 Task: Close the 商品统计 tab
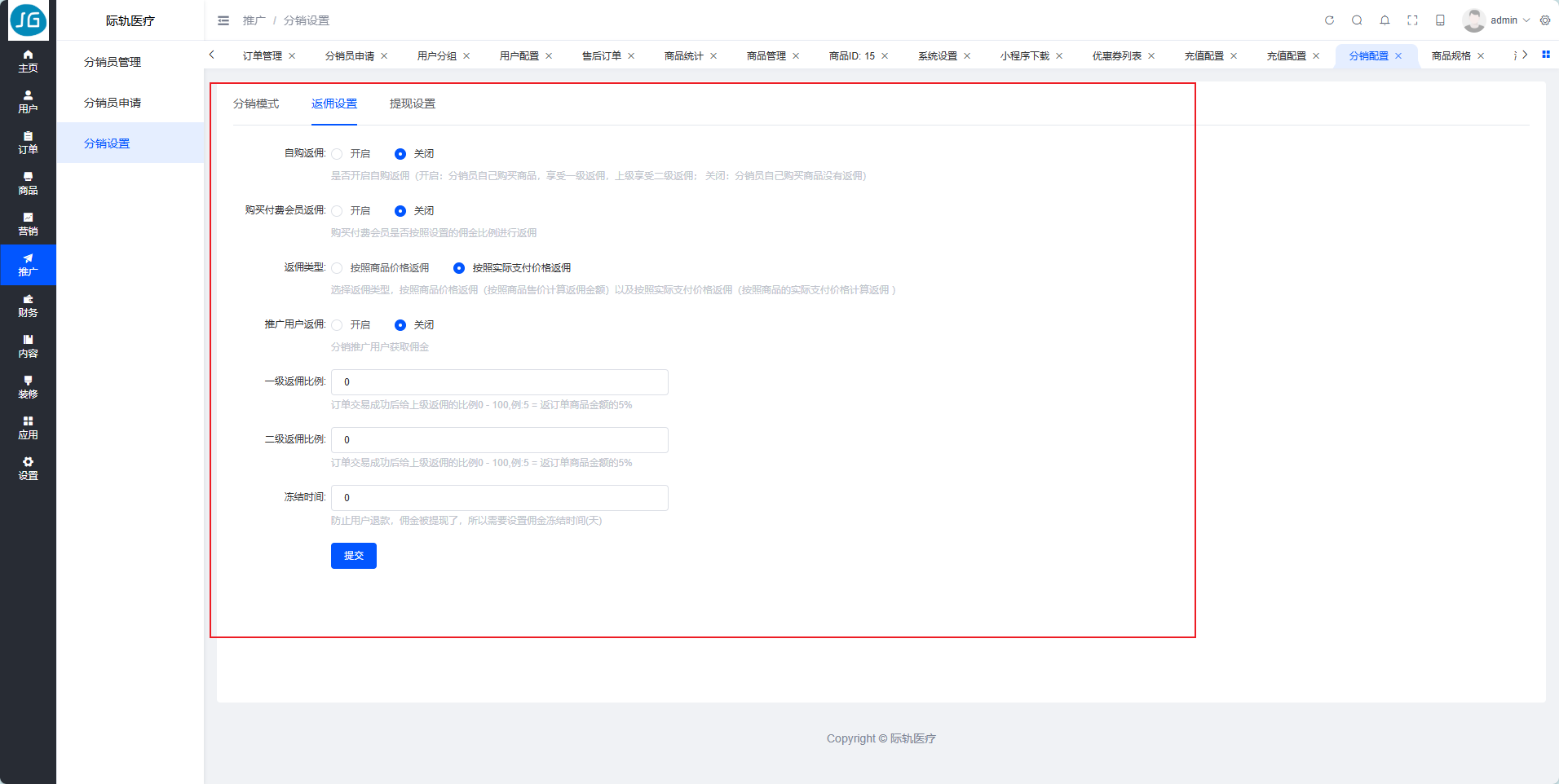pyautogui.click(x=713, y=56)
